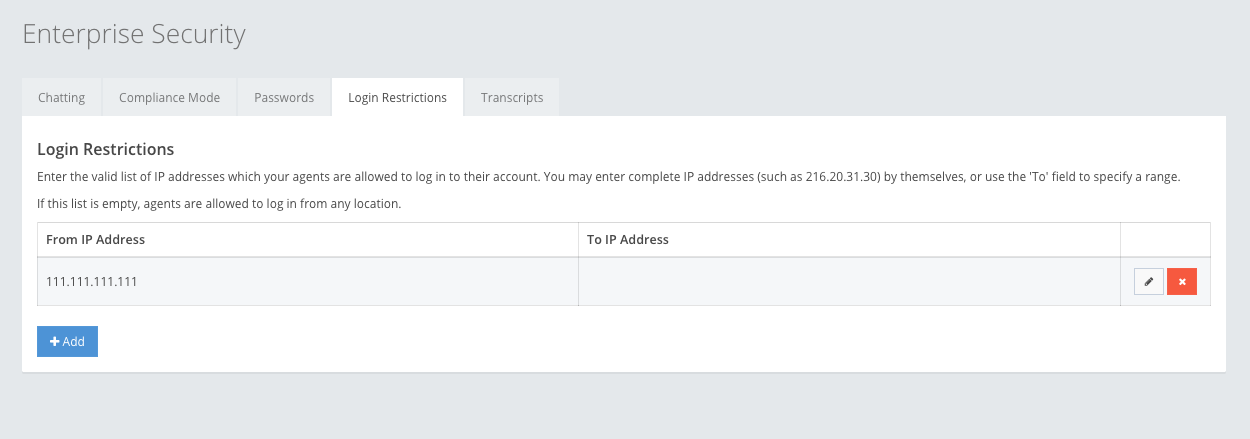This screenshot has width=1250, height=439.
Task: Click the Enterprise Security page title
Action: coord(134,35)
